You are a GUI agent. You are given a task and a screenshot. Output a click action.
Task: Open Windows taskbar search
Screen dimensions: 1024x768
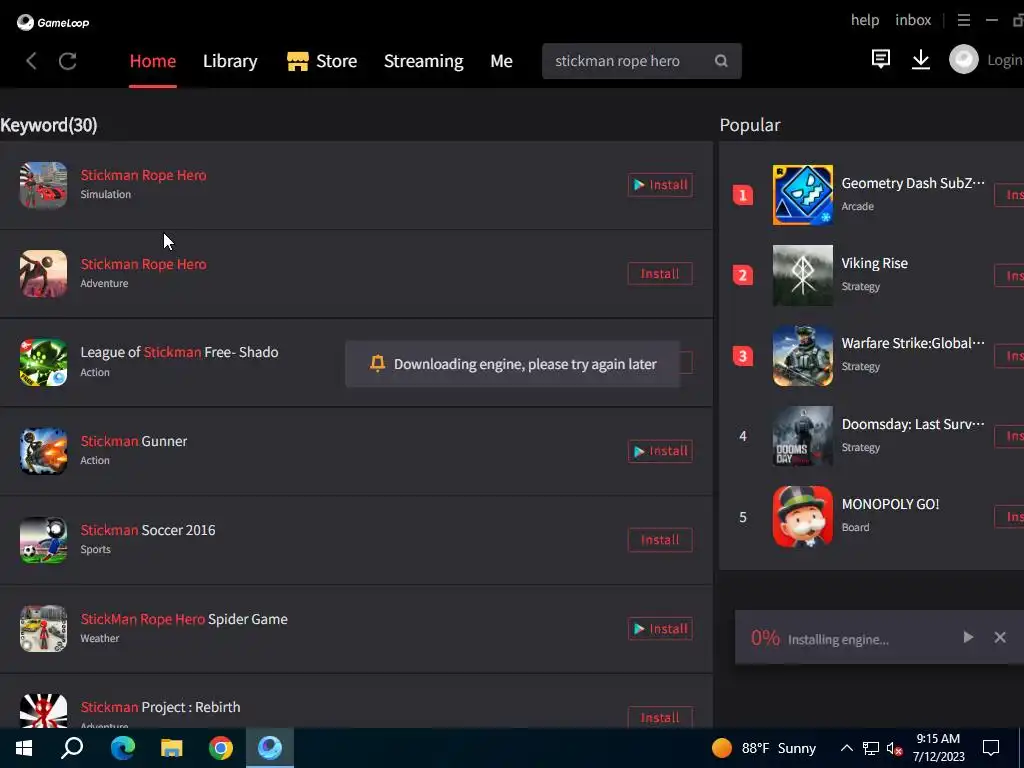[x=72, y=748]
